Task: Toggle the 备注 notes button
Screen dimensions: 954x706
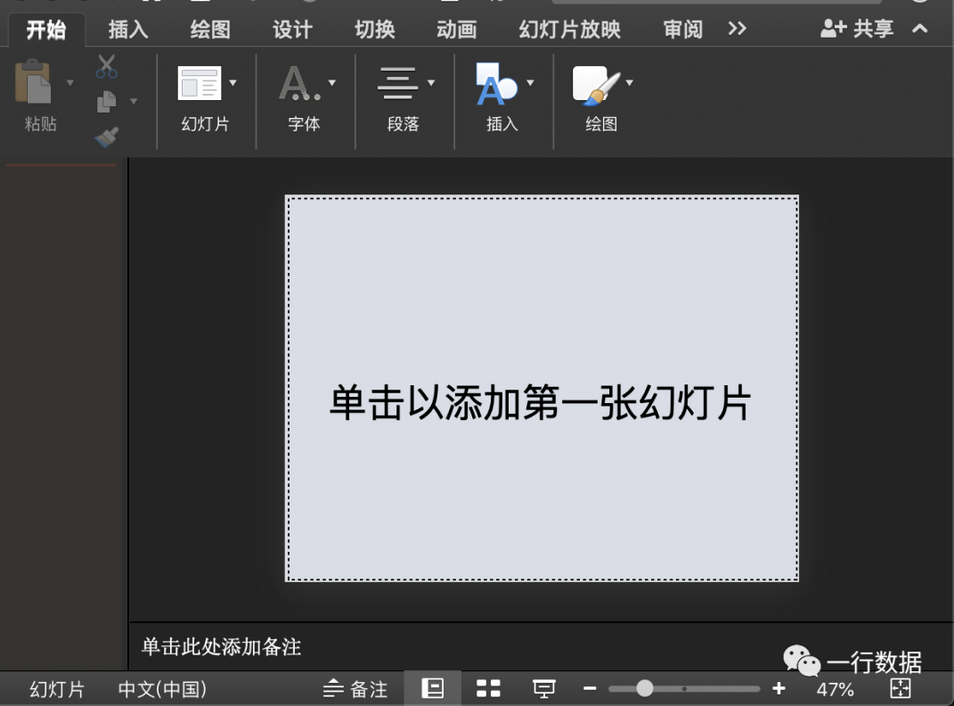Action: point(355,689)
